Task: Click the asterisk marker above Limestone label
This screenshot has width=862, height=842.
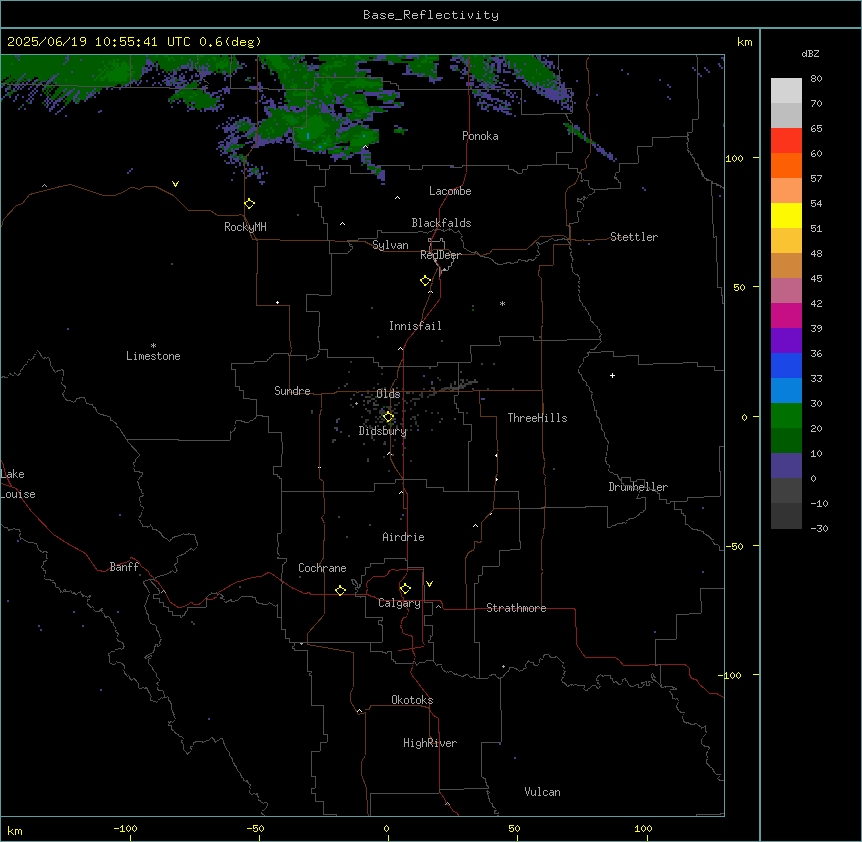Action: click(x=153, y=346)
